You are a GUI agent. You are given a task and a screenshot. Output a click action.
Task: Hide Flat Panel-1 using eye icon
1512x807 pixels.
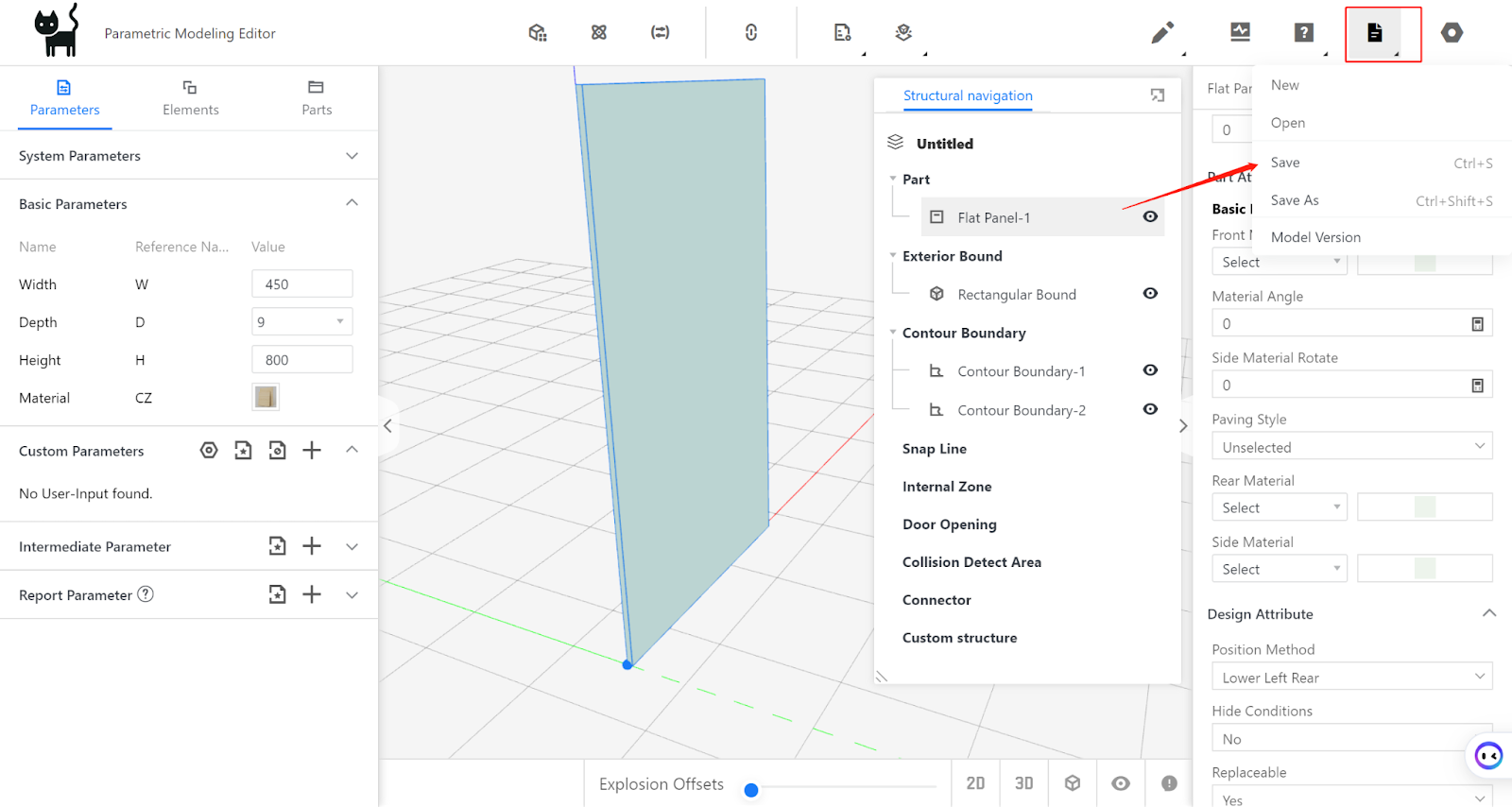pos(1150,216)
